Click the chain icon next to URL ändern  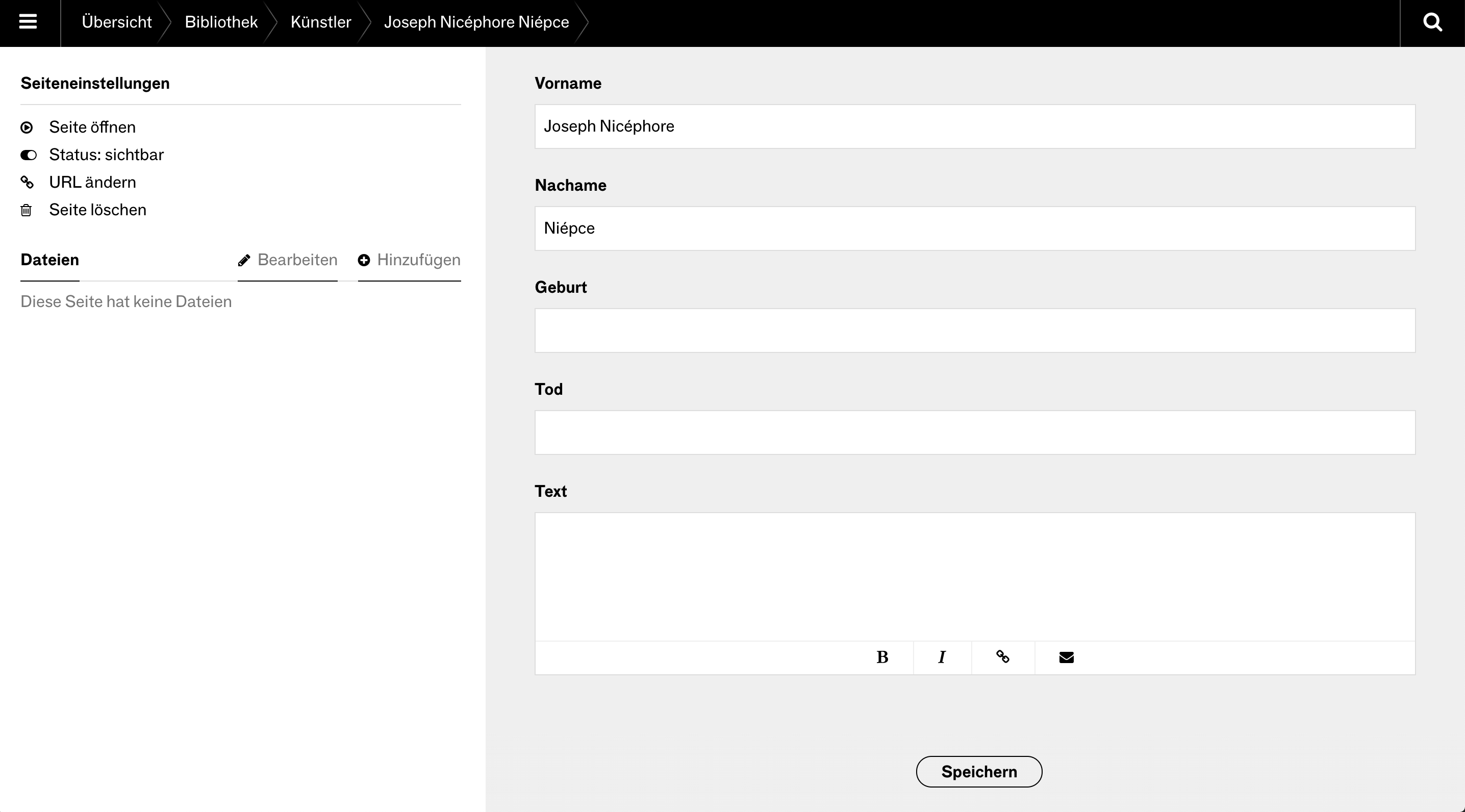[x=27, y=183]
